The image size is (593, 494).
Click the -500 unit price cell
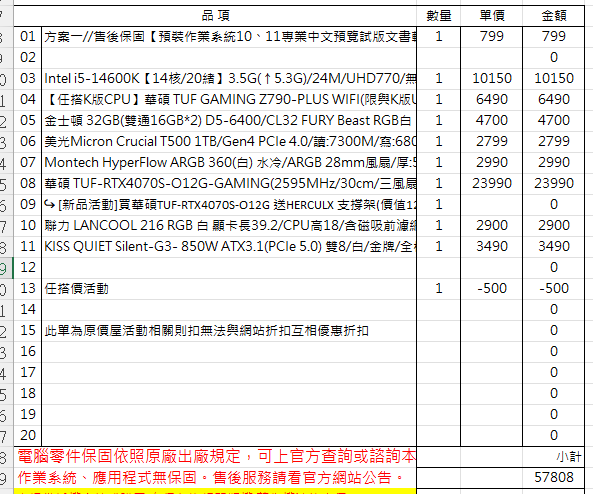[x=492, y=289]
